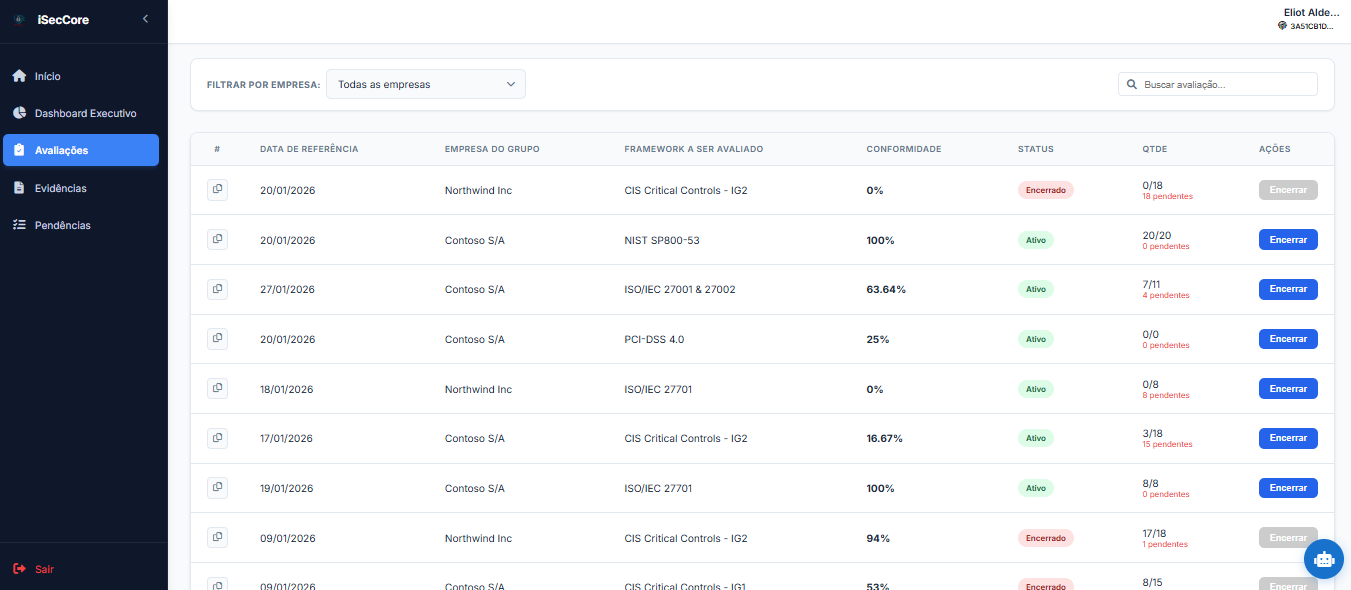
Task: Click the Empresa do Grupo column header
Action: (492, 149)
